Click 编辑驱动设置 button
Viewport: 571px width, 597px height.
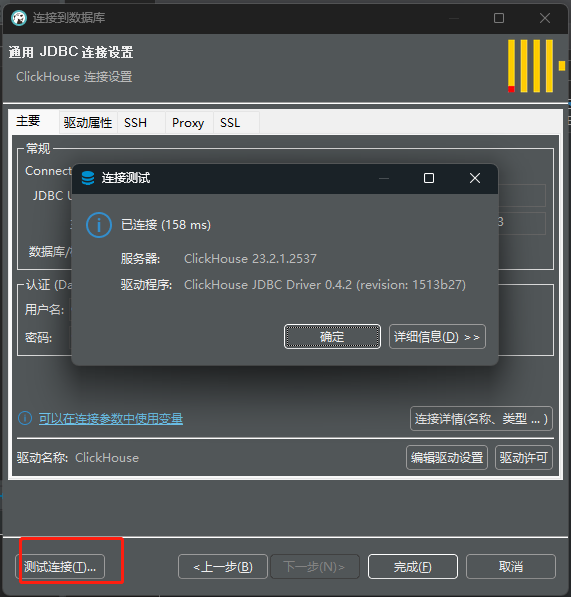[447, 458]
